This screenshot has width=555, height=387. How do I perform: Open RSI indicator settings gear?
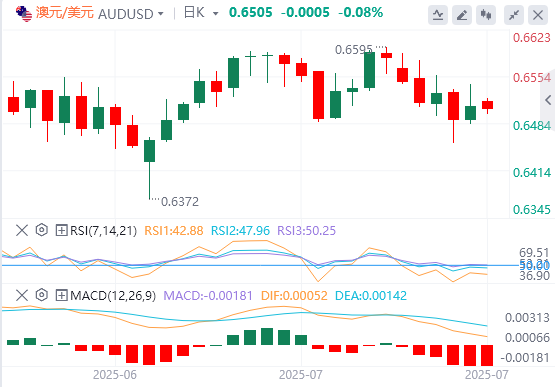tap(42, 230)
